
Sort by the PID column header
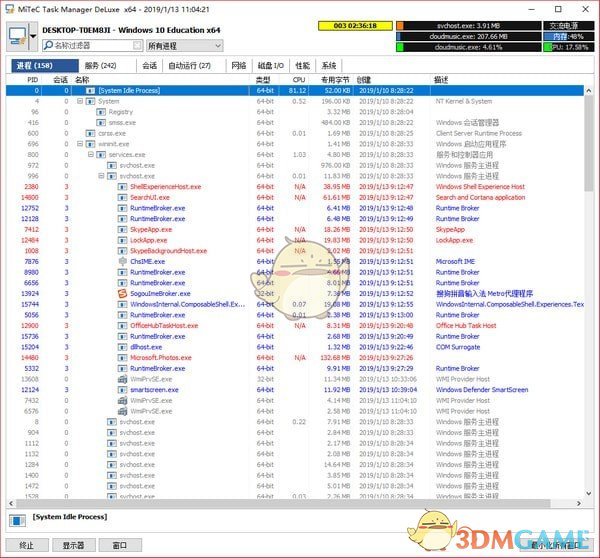click(x=23, y=80)
